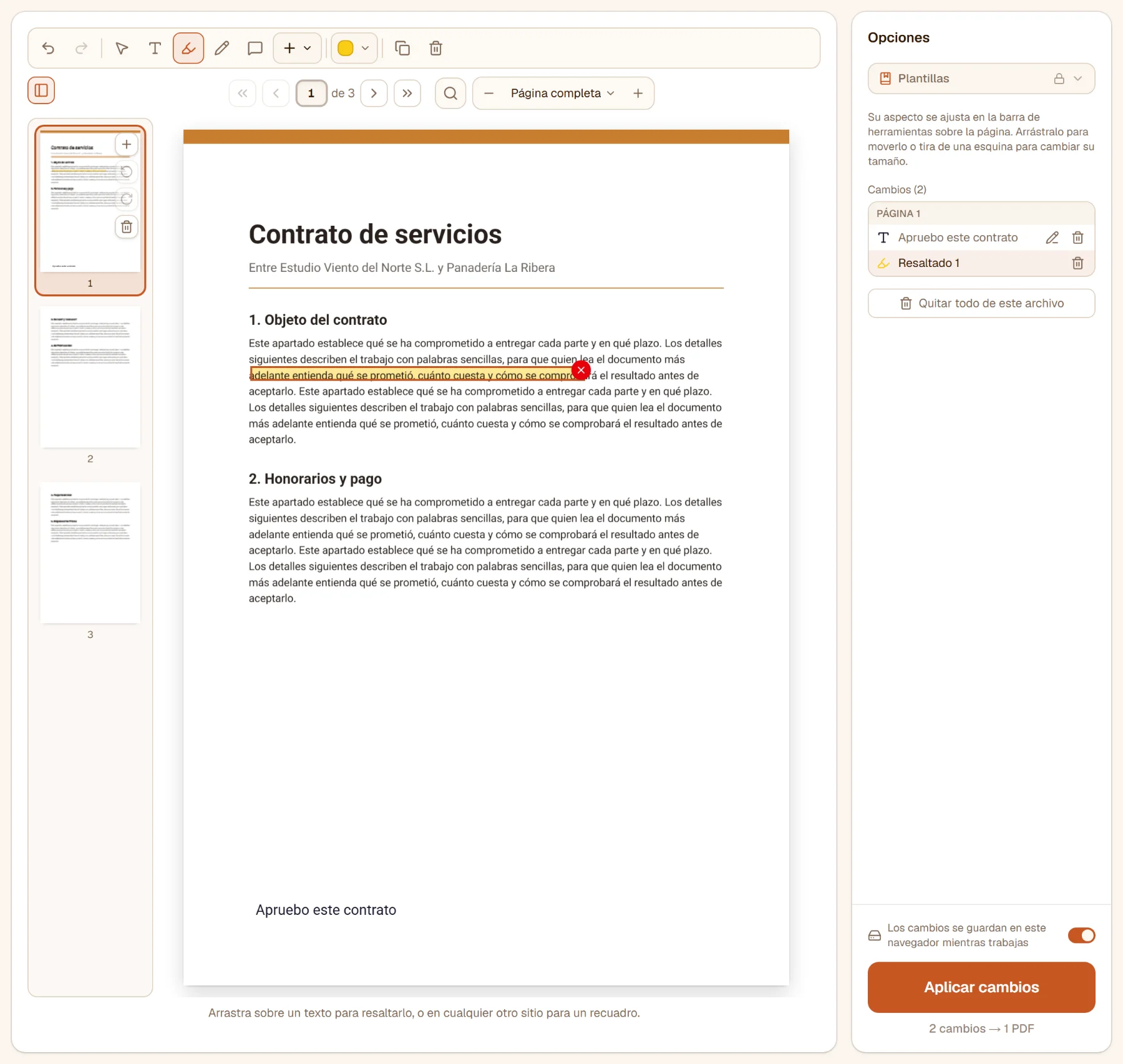Image resolution: width=1123 pixels, height=1064 pixels.
Task: Click 'Aplicar cambios' button
Action: pos(981,987)
